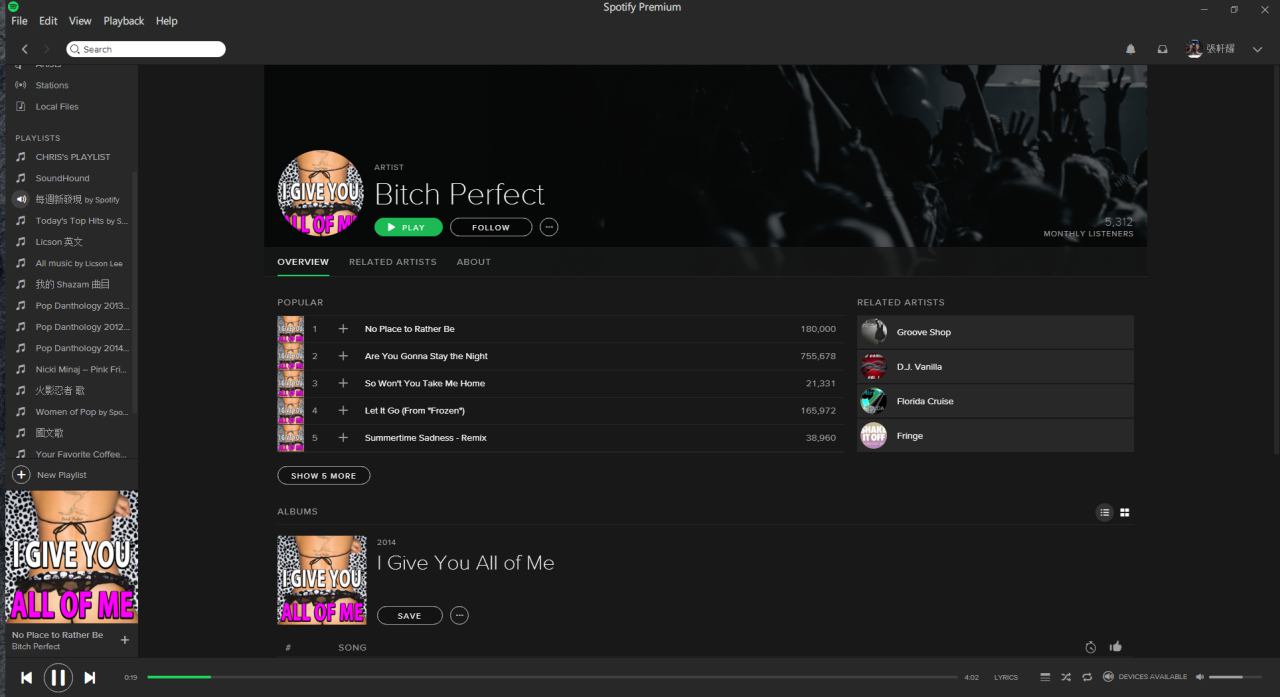This screenshot has width=1280, height=697.
Task: Open artist more options ellipsis button
Action: click(549, 227)
